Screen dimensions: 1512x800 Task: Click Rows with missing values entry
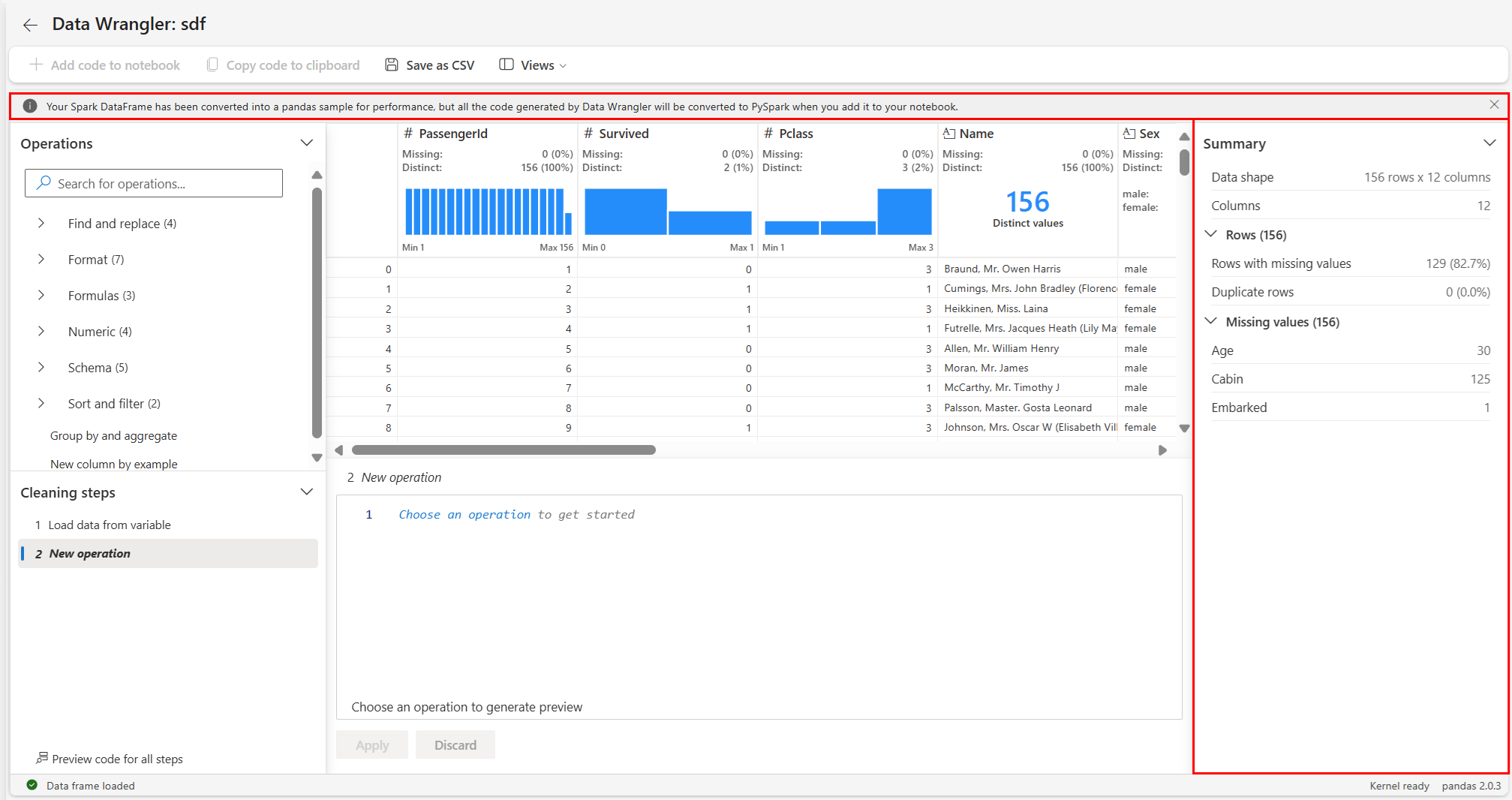pyautogui.click(x=1350, y=263)
